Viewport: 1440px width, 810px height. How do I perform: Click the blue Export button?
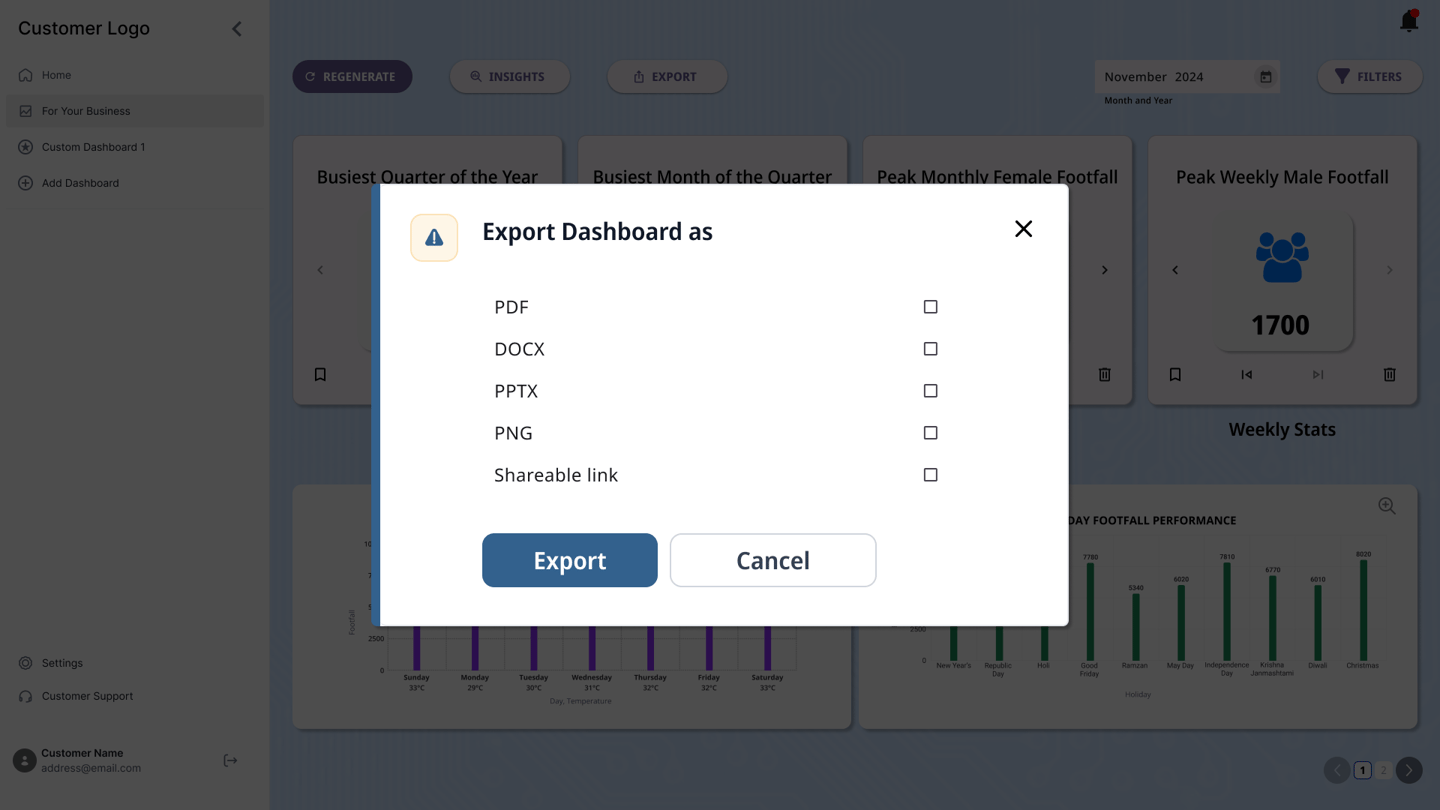(569, 560)
